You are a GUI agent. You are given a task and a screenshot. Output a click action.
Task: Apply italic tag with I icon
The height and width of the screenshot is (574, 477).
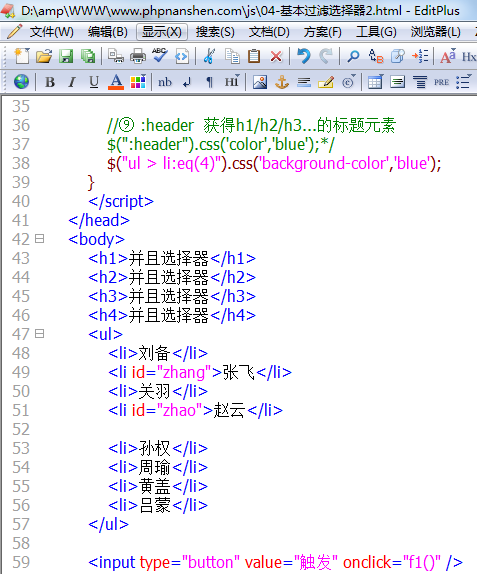(x=72, y=82)
